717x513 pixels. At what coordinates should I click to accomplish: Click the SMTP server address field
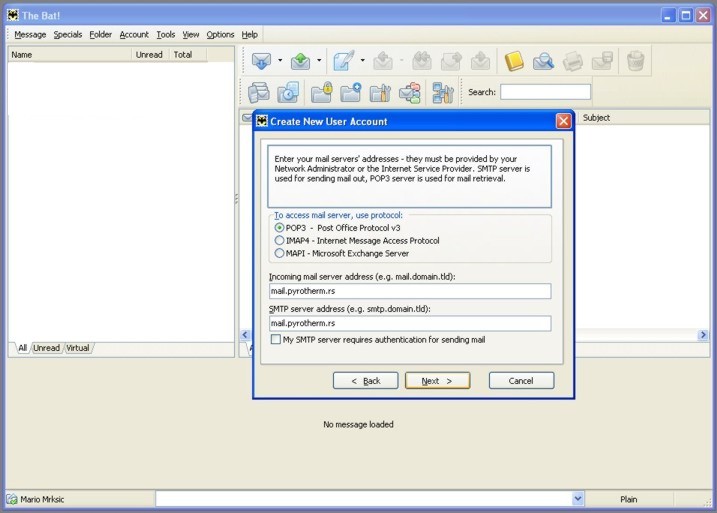(x=410, y=323)
